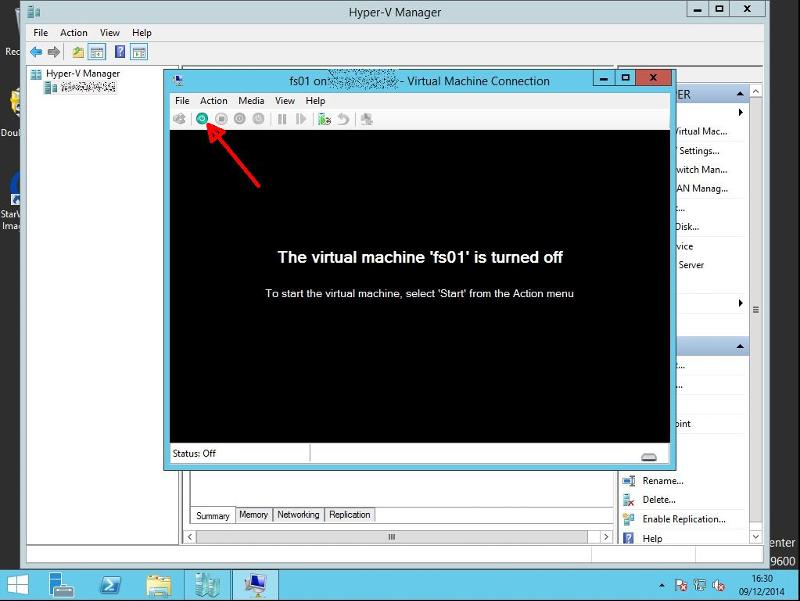The width and height of the screenshot is (800, 601).
Task: Click the Checkpoint icon in VM Connection toolbar
Action: pos(324,119)
